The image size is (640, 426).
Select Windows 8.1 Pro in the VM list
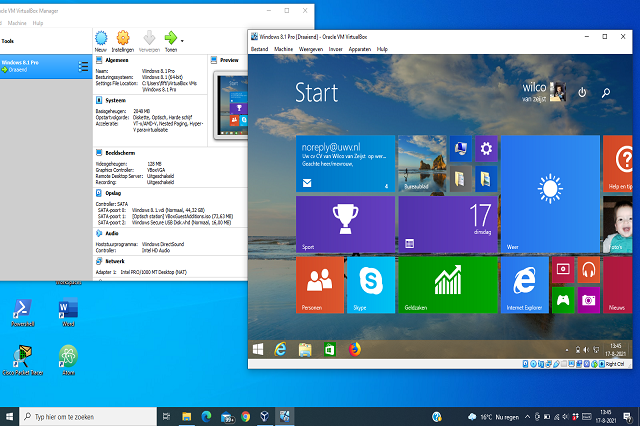46,66
